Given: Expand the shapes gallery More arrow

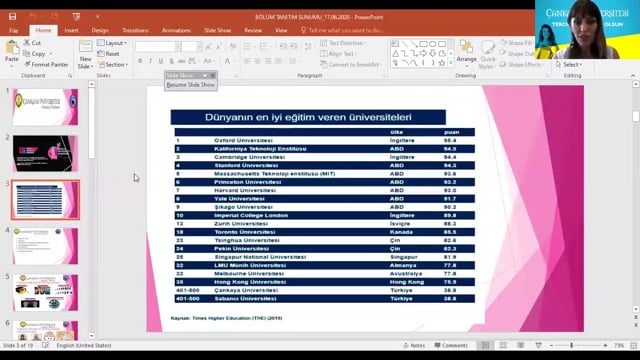Looking at the screenshot, I should (451, 63).
